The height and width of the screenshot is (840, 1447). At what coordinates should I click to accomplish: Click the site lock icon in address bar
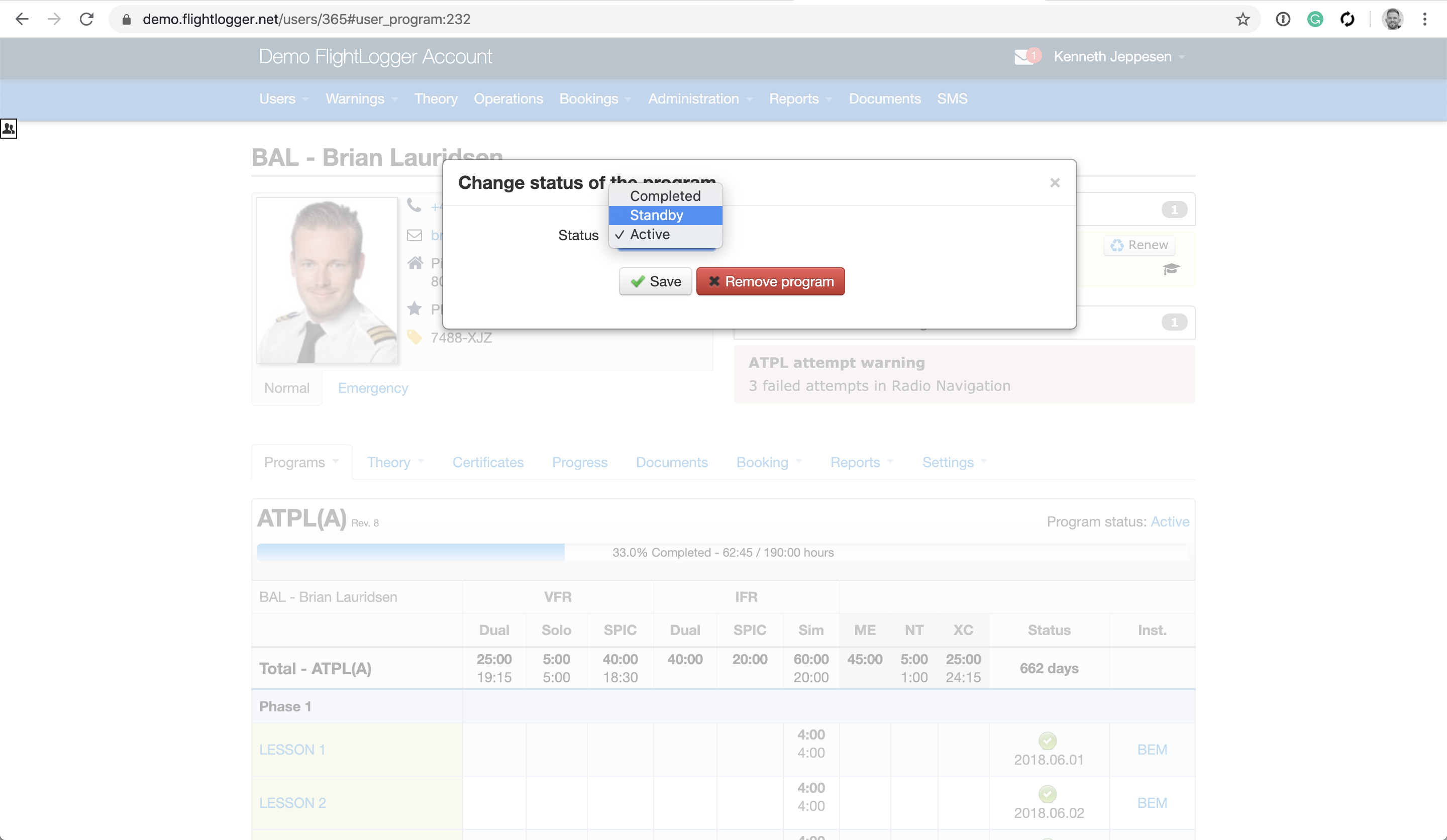click(x=127, y=20)
